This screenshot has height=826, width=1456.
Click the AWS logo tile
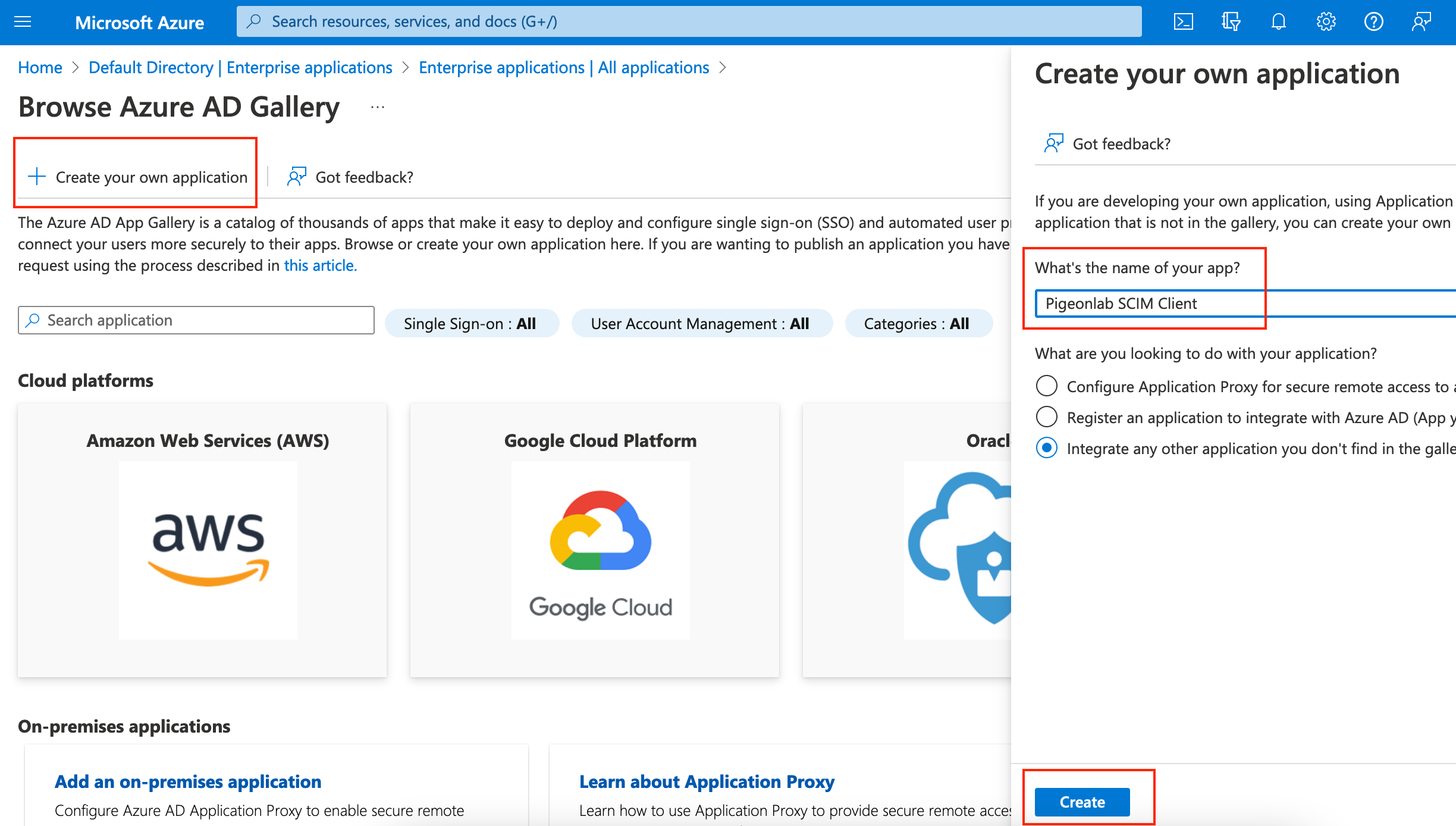click(208, 550)
